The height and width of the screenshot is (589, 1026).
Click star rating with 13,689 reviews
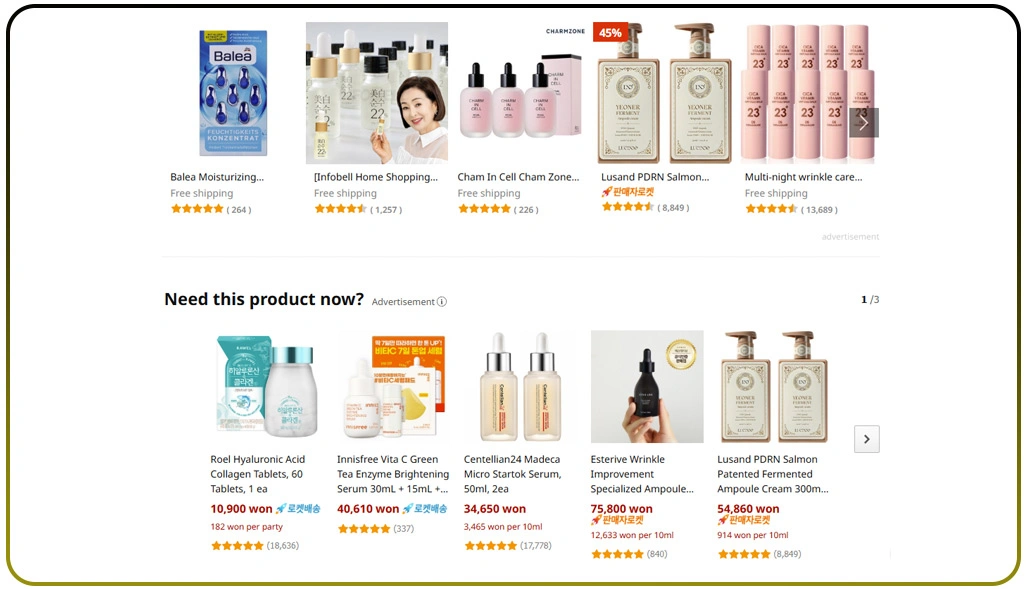coord(771,209)
